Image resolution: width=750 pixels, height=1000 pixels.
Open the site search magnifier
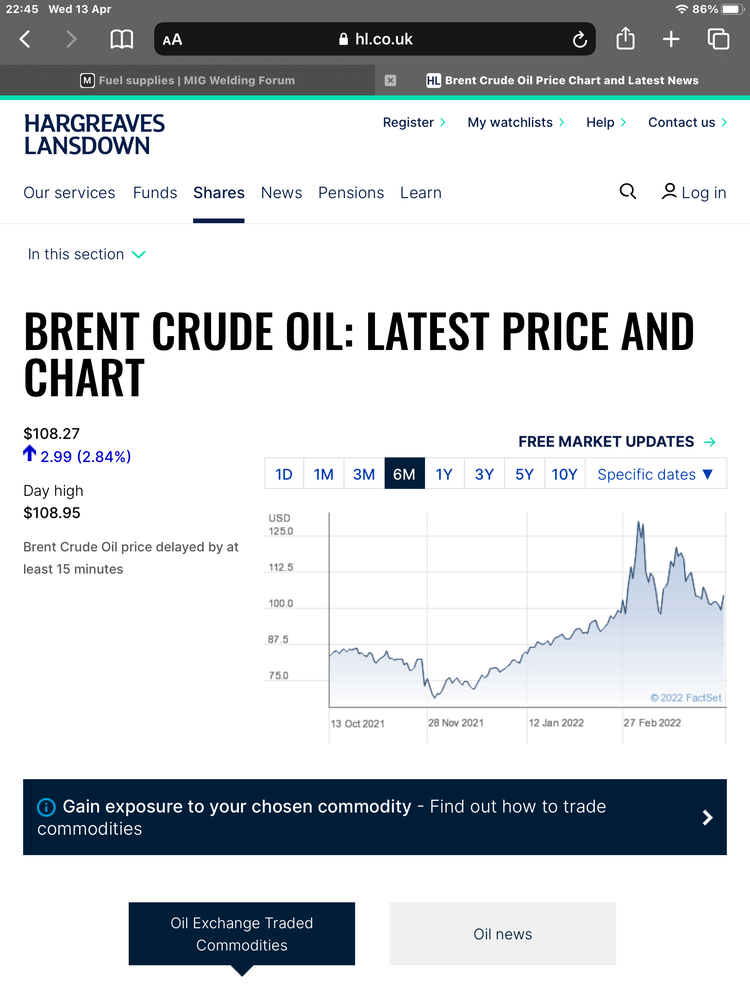click(628, 191)
